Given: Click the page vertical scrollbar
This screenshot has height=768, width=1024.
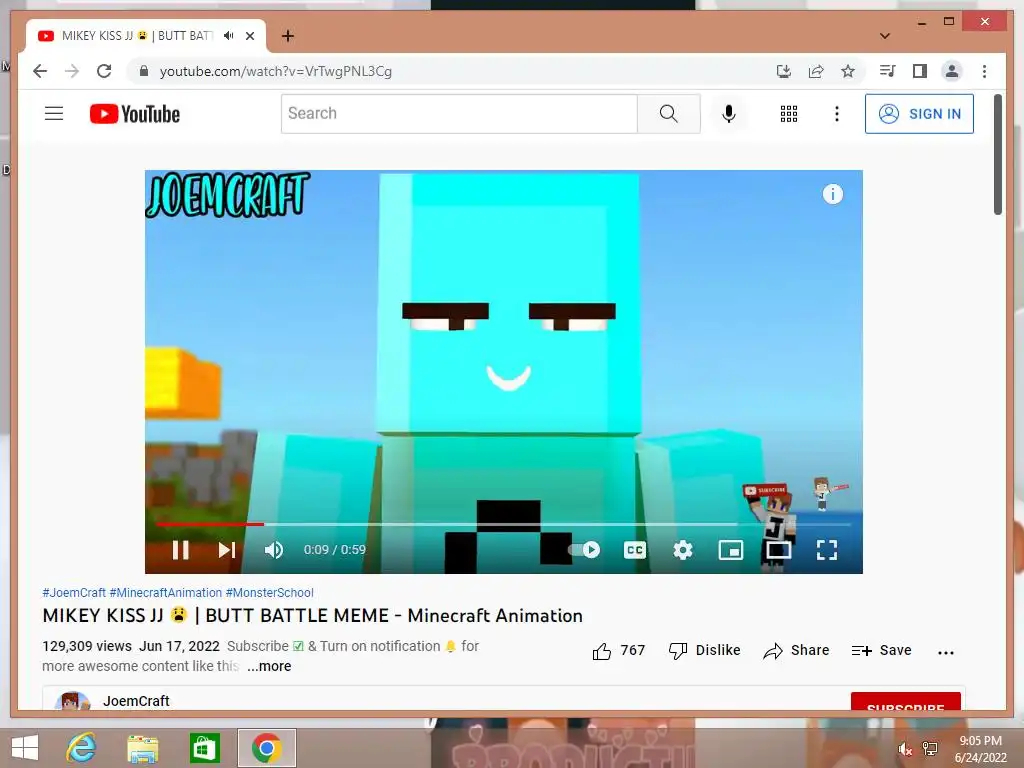Looking at the screenshot, I should click(997, 155).
